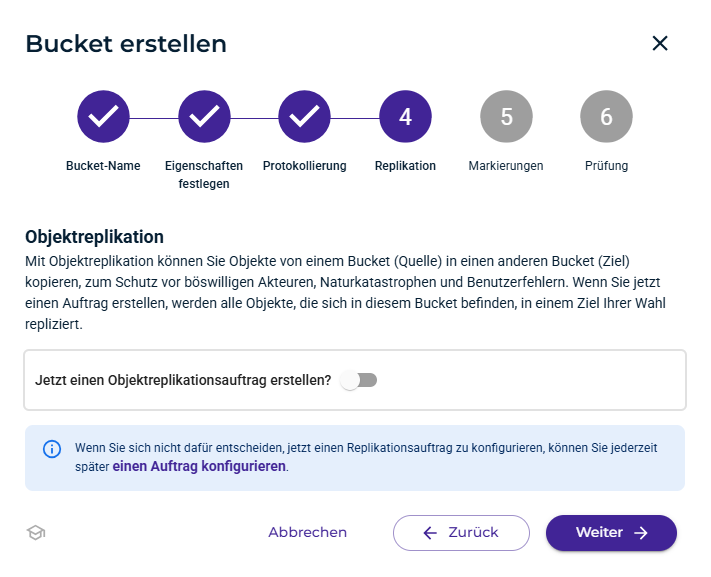The height and width of the screenshot is (577, 711).
Task: Click the Protokollierung step checkmark circle
Action: coord(304,117)
